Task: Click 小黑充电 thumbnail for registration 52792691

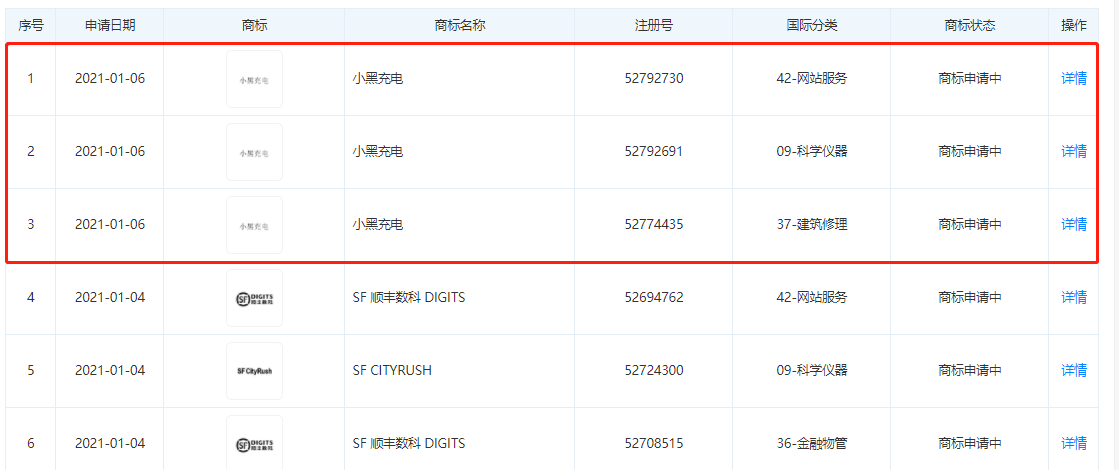Action: [254, 152]
